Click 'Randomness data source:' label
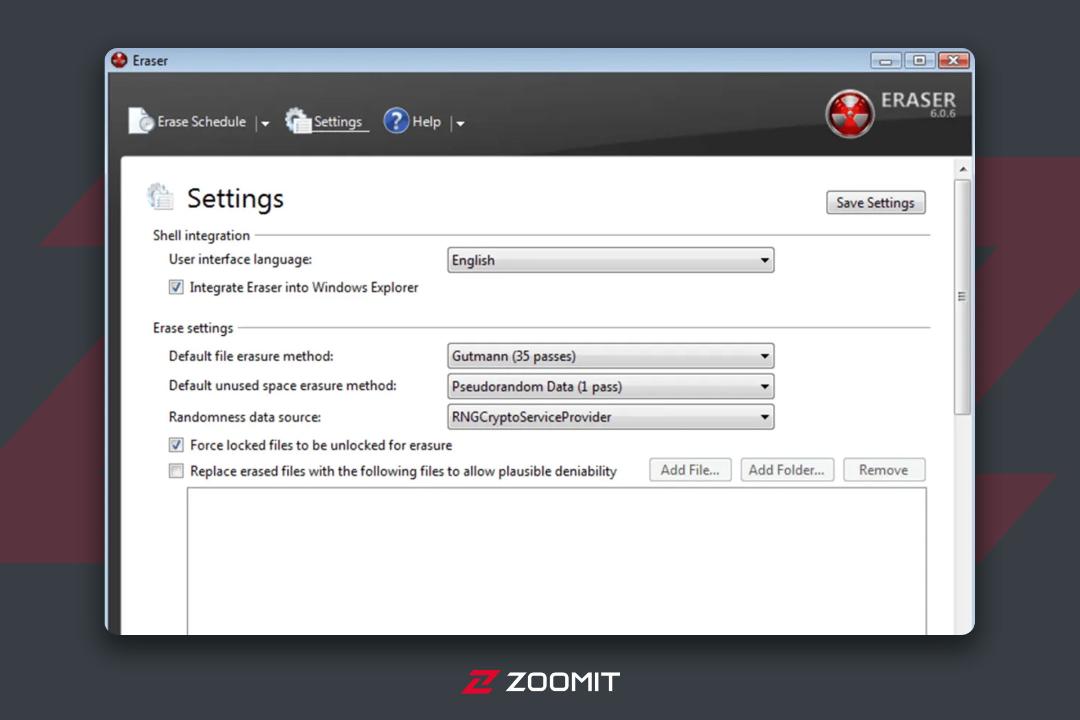The image size is (1080, 720). coord(245,417)
